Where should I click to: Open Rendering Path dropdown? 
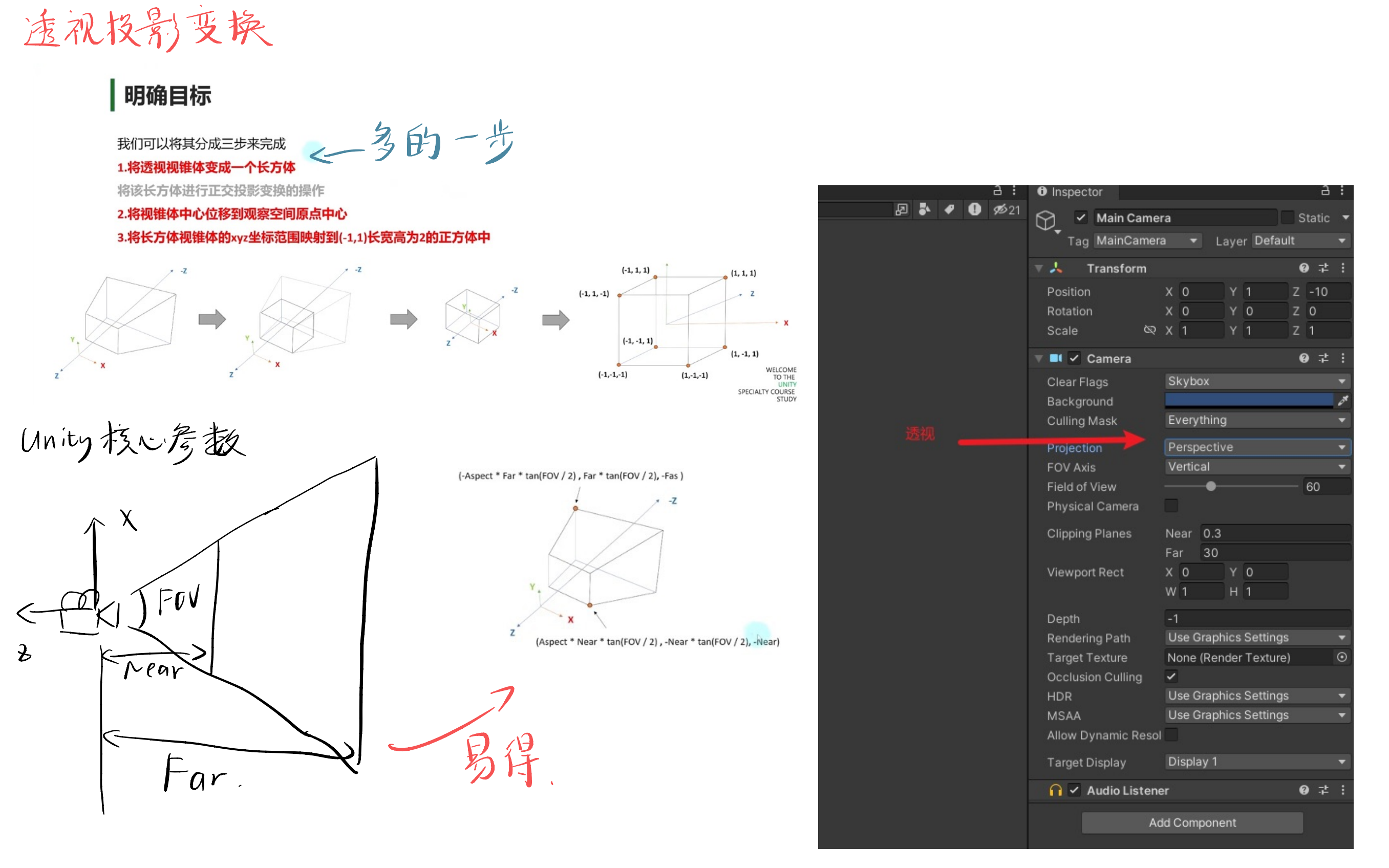(x=1257, y=637)
